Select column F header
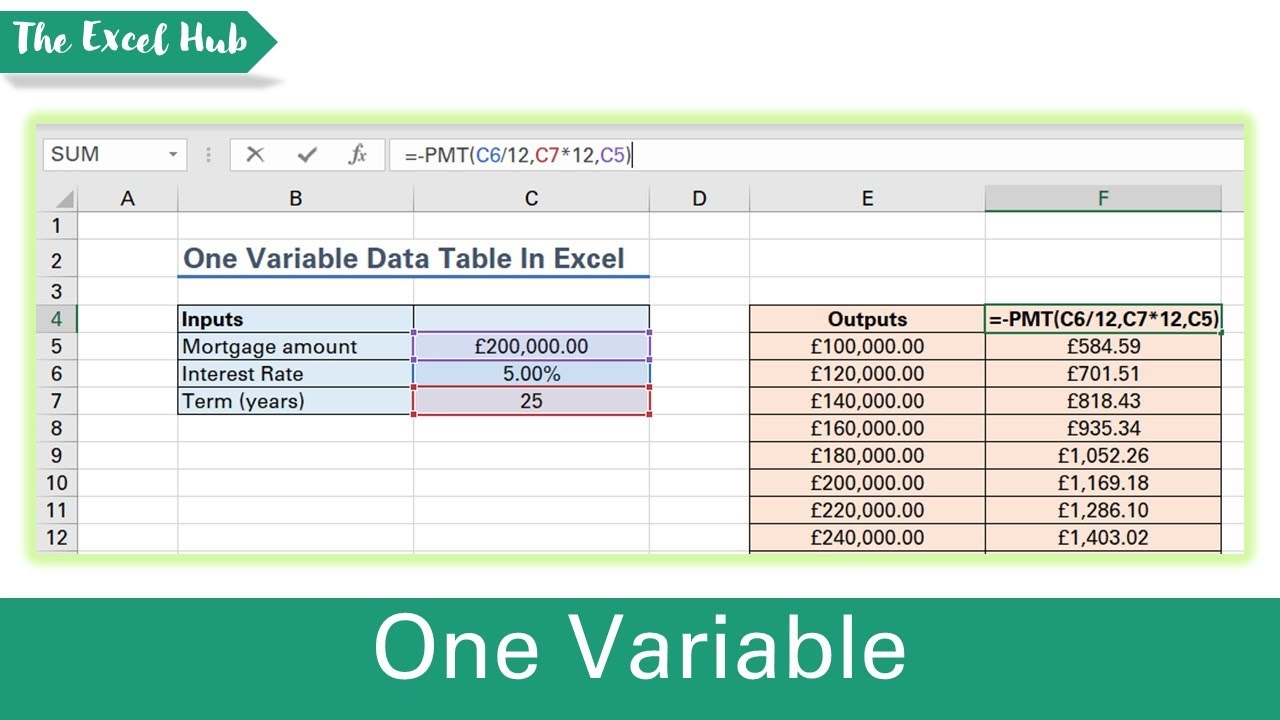Screen dimensions: 1280x720 click(1103, 199)
